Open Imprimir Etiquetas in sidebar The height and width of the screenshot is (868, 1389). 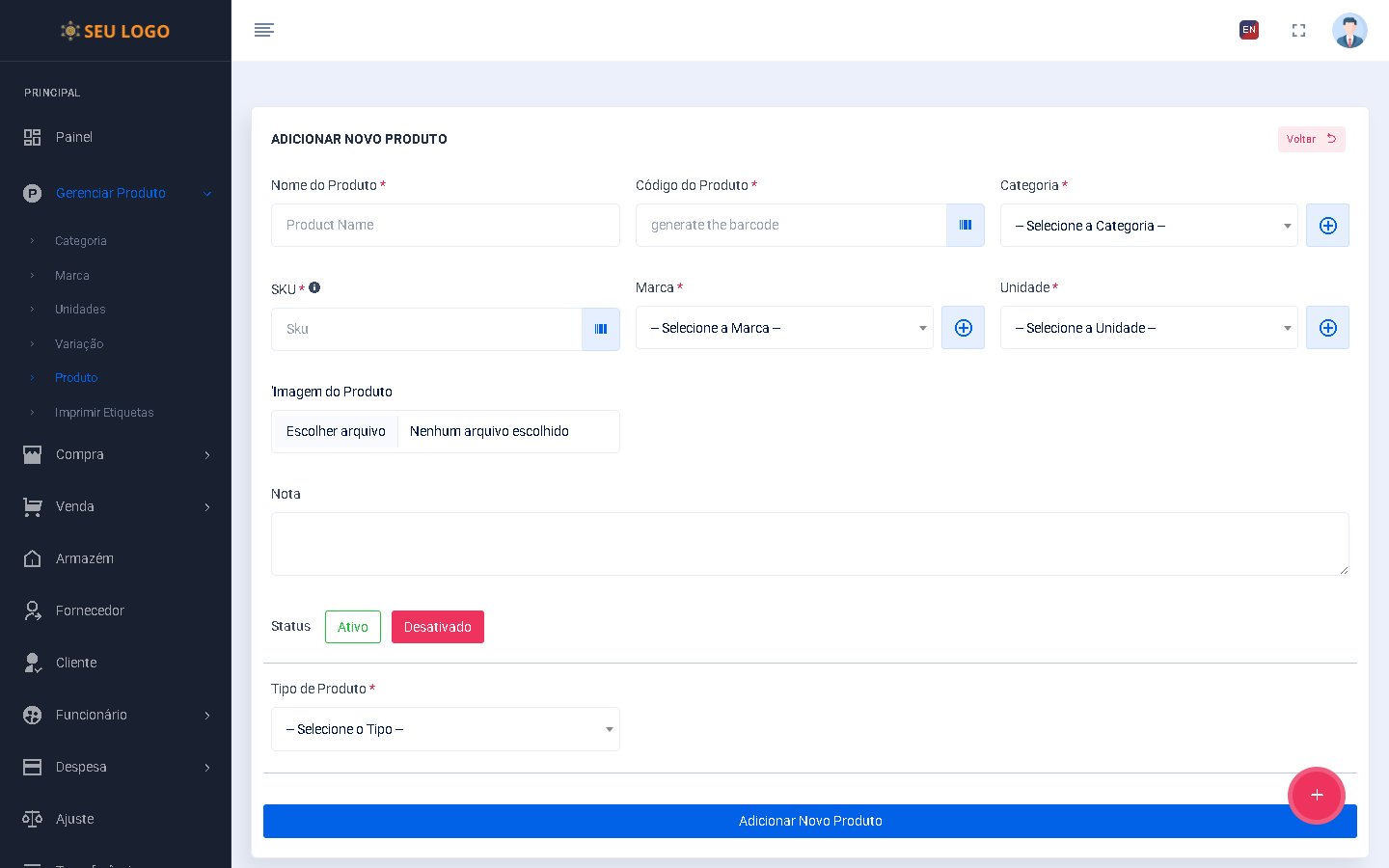point(104,412)
